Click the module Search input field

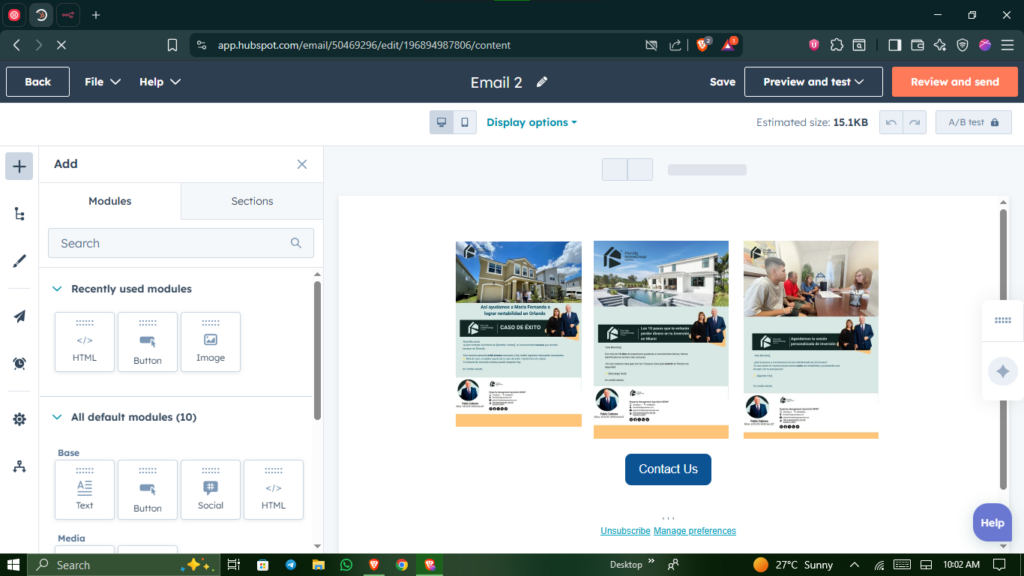(x=181, y=243)
